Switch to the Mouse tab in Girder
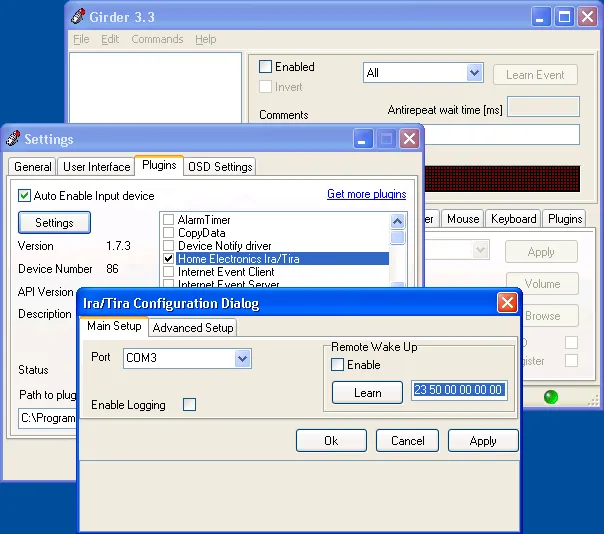604x534 pixels. tap(463, 219)
